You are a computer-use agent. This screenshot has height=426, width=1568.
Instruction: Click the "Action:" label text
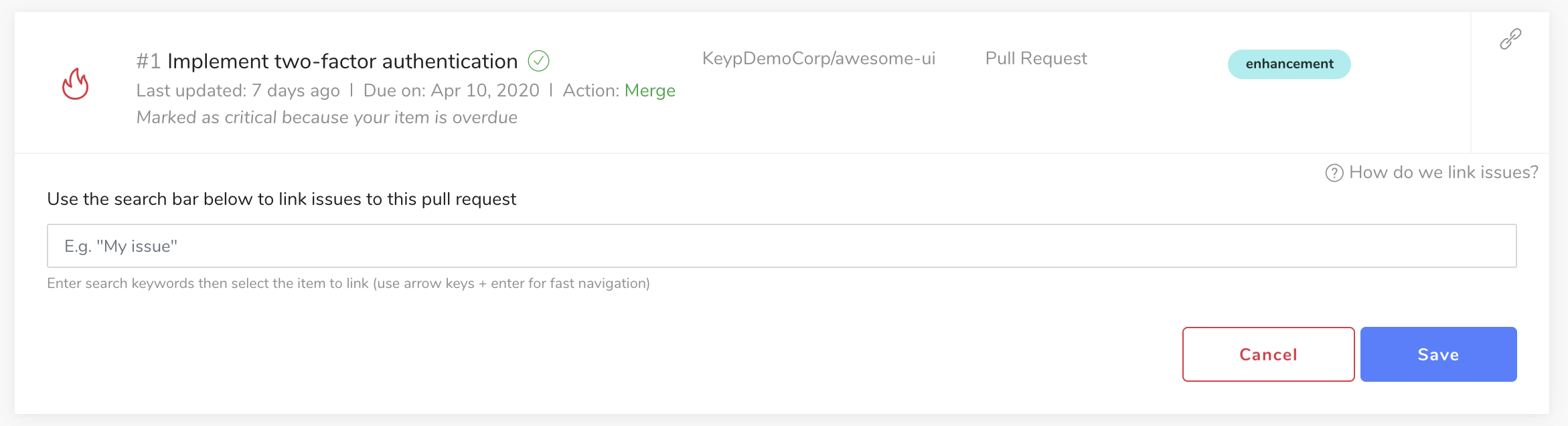[x=591, y=90]
